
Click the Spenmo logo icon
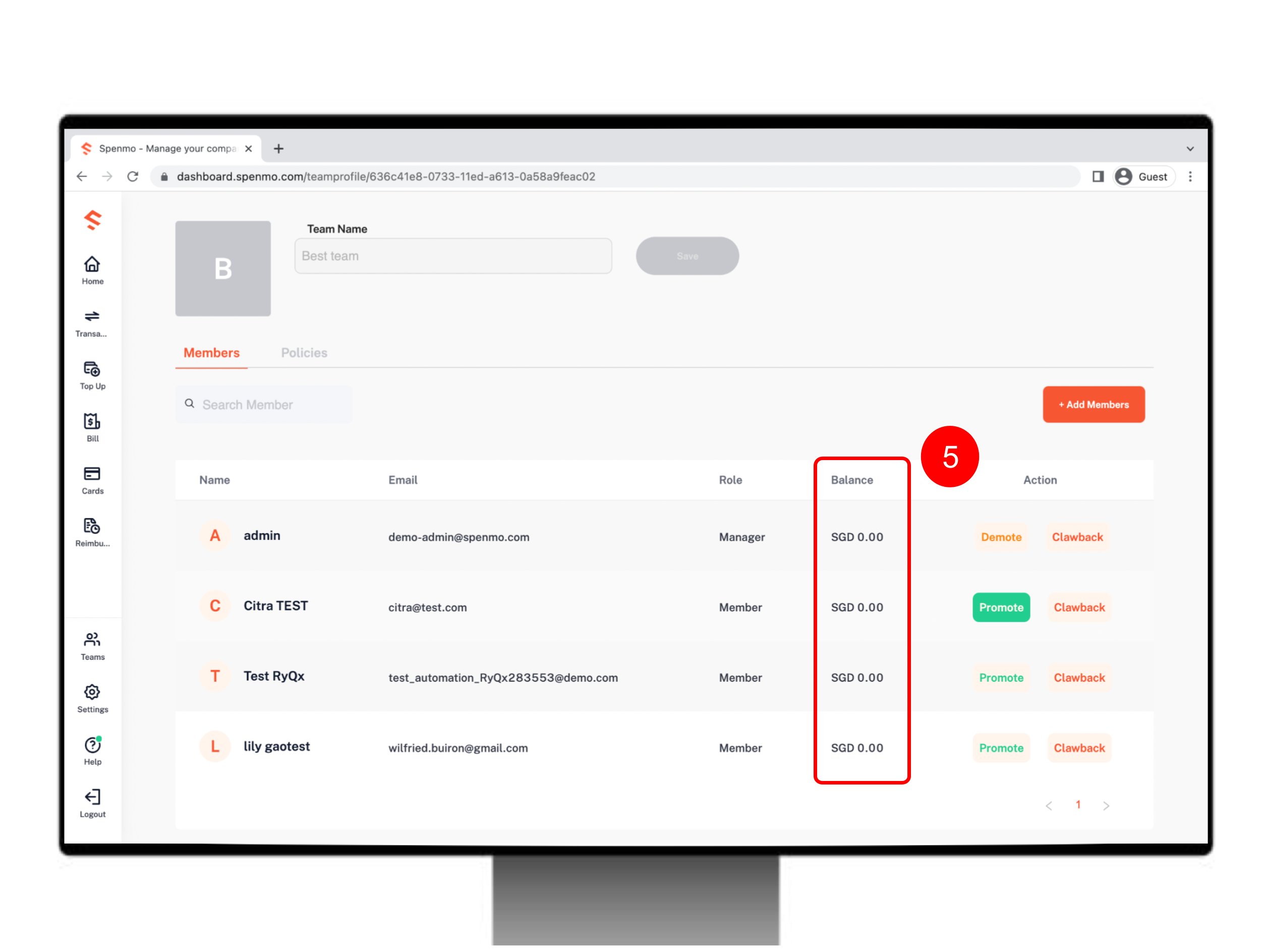click(x=92, y=220)
